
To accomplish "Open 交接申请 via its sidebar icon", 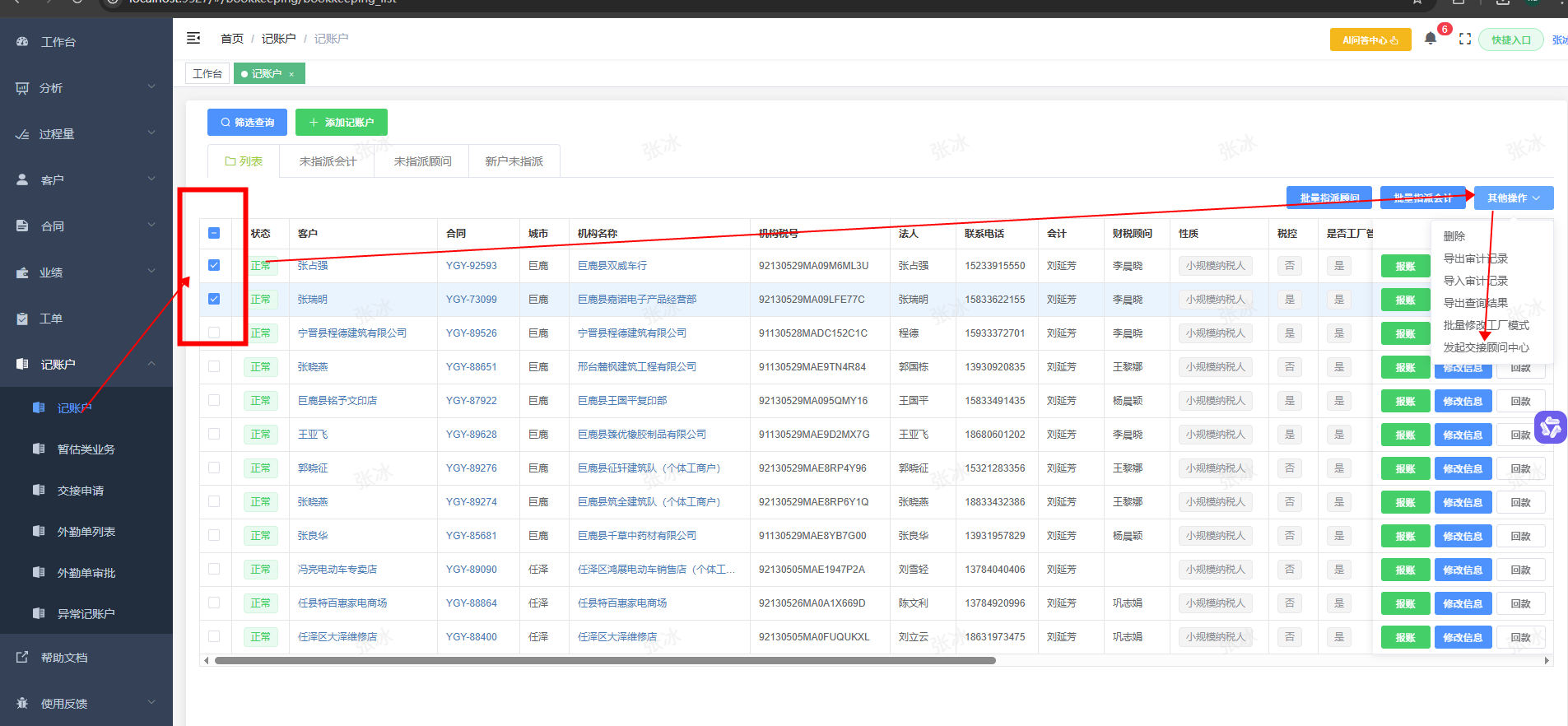I will [x=39, y=490].
